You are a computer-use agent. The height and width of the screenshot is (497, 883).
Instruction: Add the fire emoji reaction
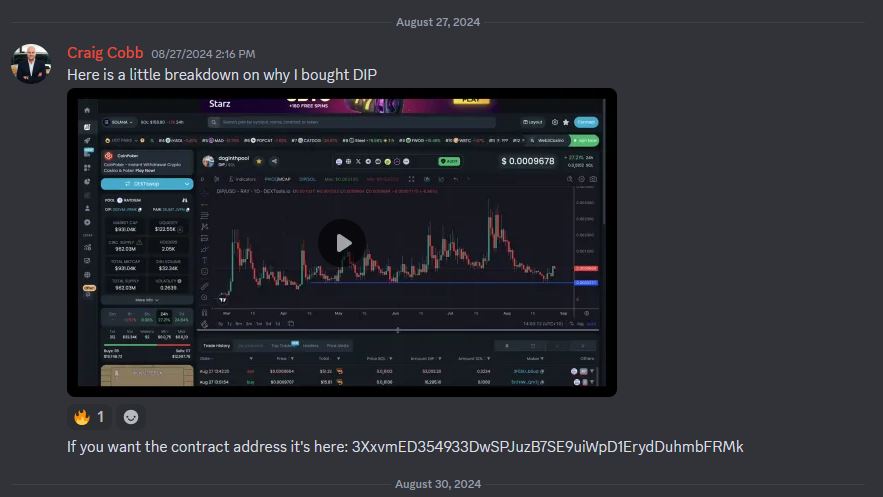click(x=89, y=417)
